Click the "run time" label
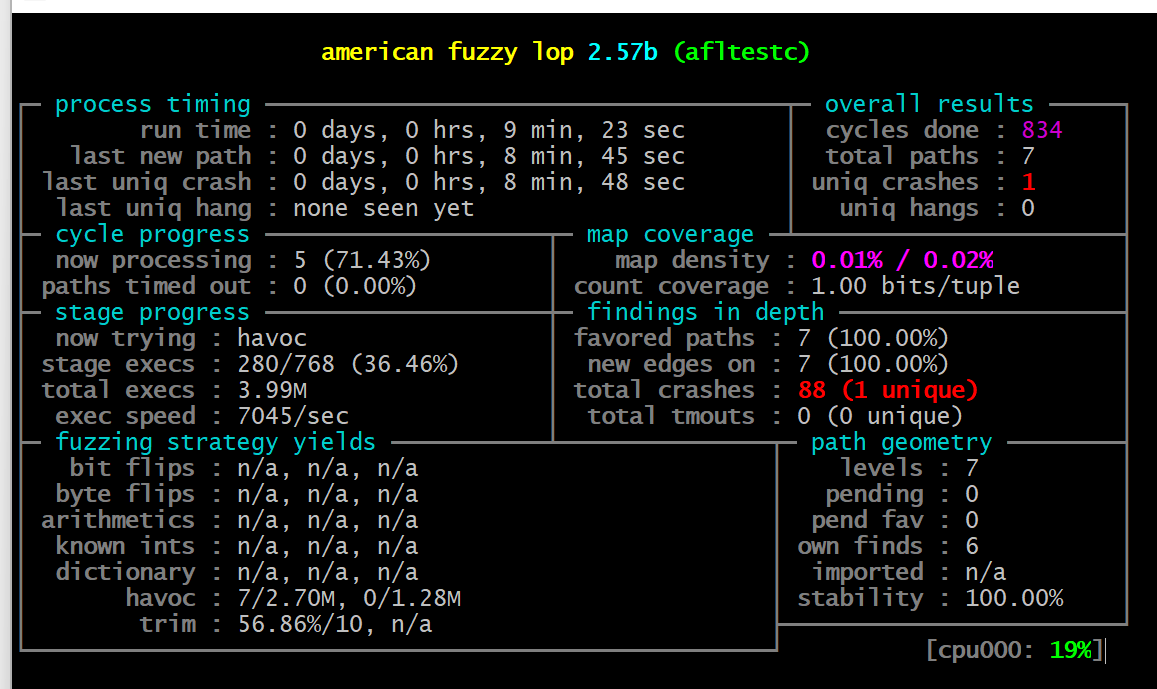Image resolution: width=1157 pixels, height=689 pixels. click(196, 131)
